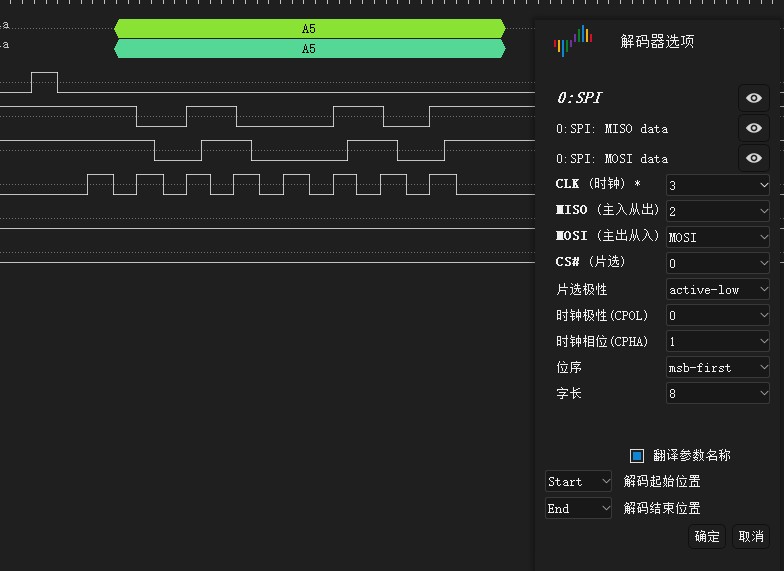Change 位序 msb-first dropdown
Screen dimensions: 784x571
(x=718, y=367)
